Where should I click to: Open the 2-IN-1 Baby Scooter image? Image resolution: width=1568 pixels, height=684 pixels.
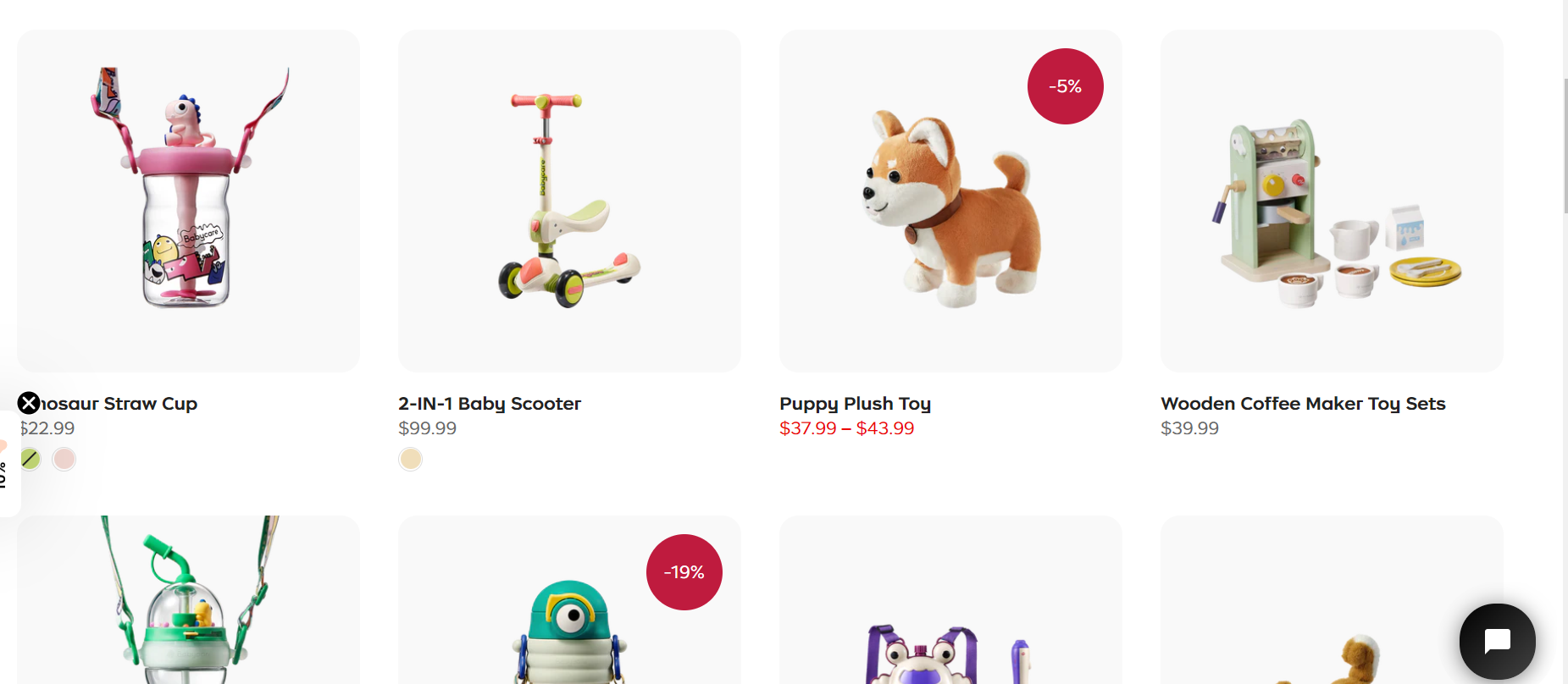click(569, 201)
